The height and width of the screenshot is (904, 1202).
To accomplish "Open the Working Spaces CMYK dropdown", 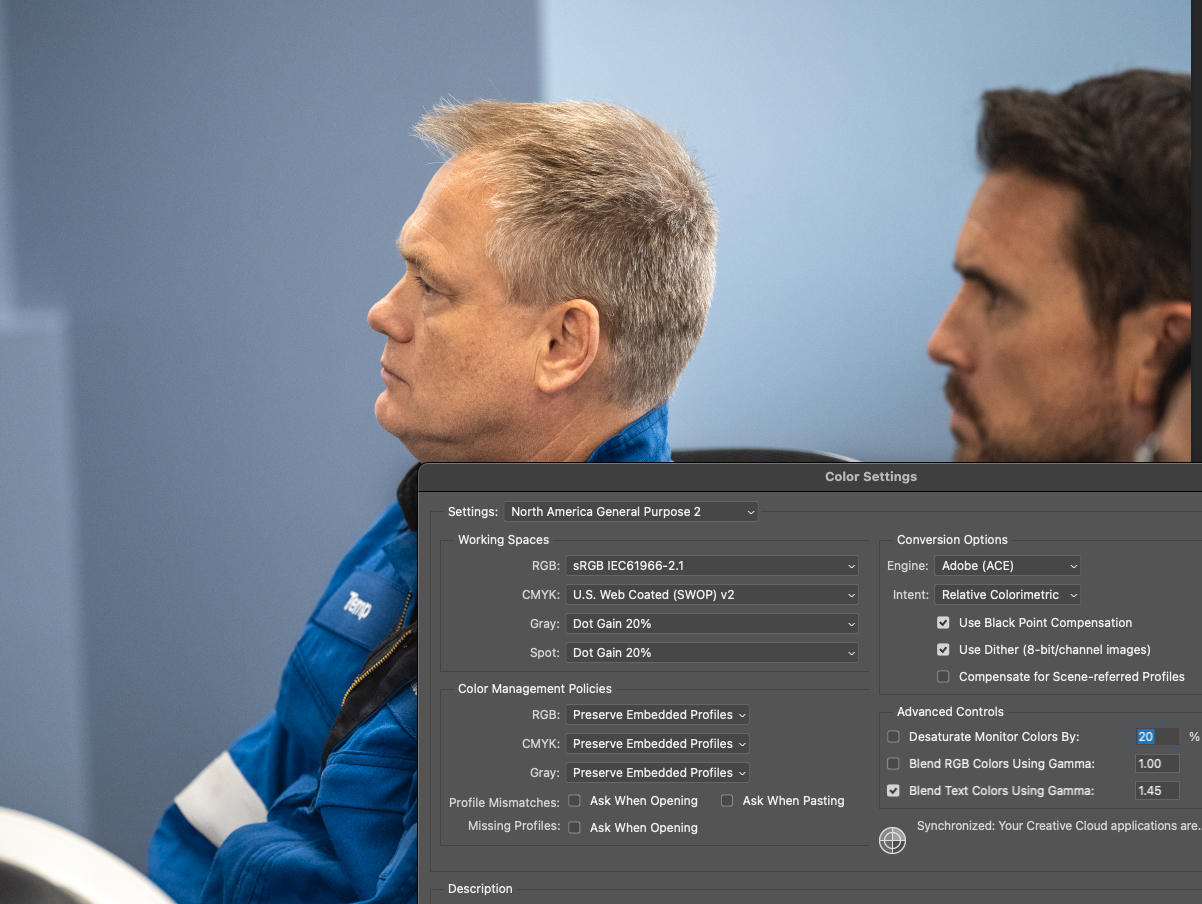I will coord(713,595).
